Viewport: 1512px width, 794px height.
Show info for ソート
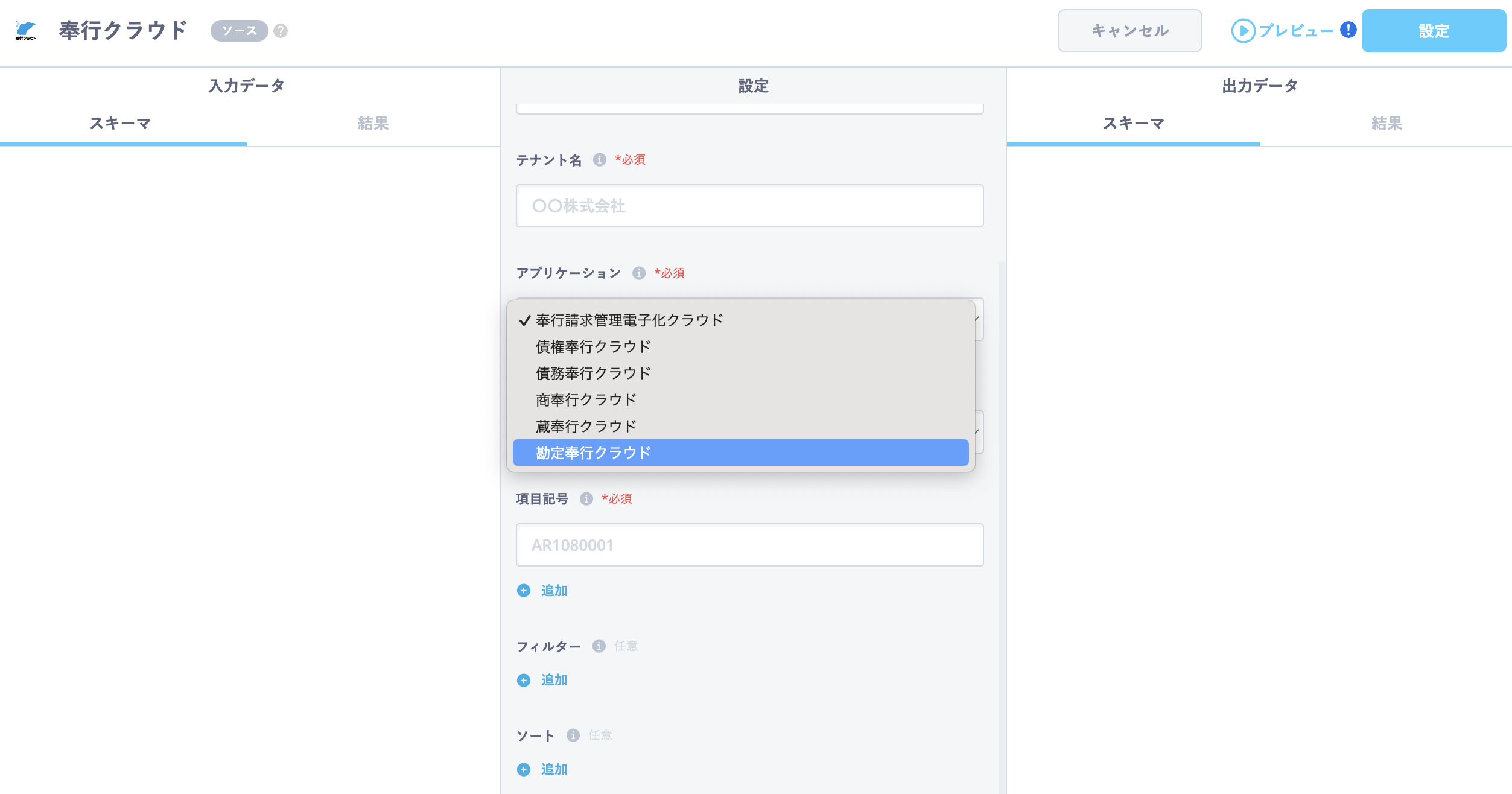(573, 735)
